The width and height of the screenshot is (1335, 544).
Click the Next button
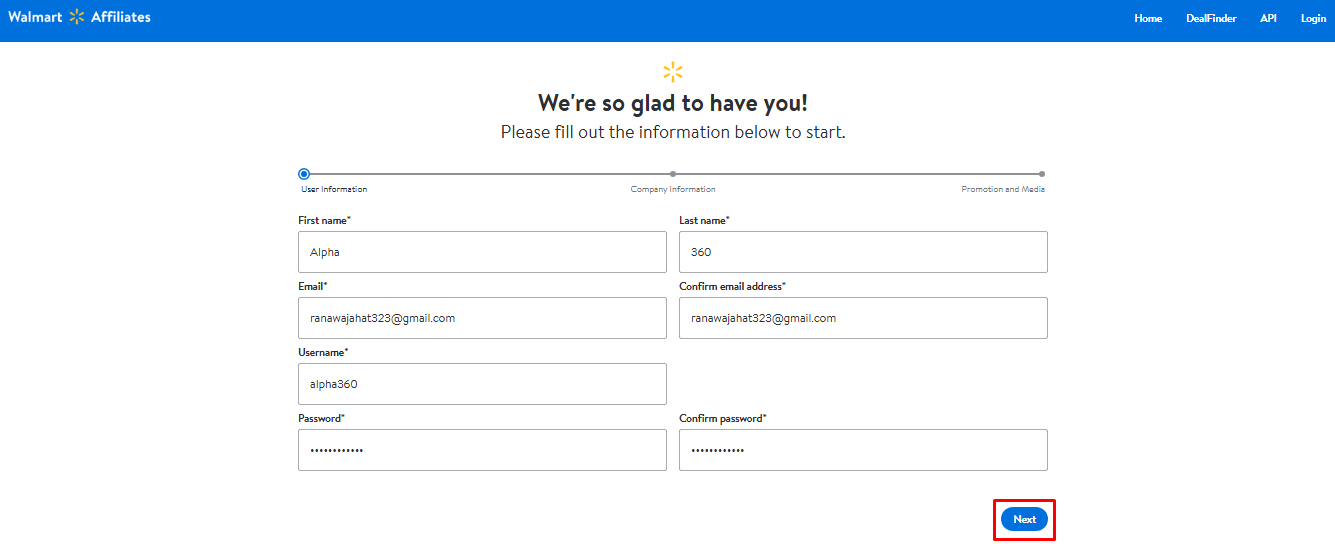click(x=1024, y=519)
